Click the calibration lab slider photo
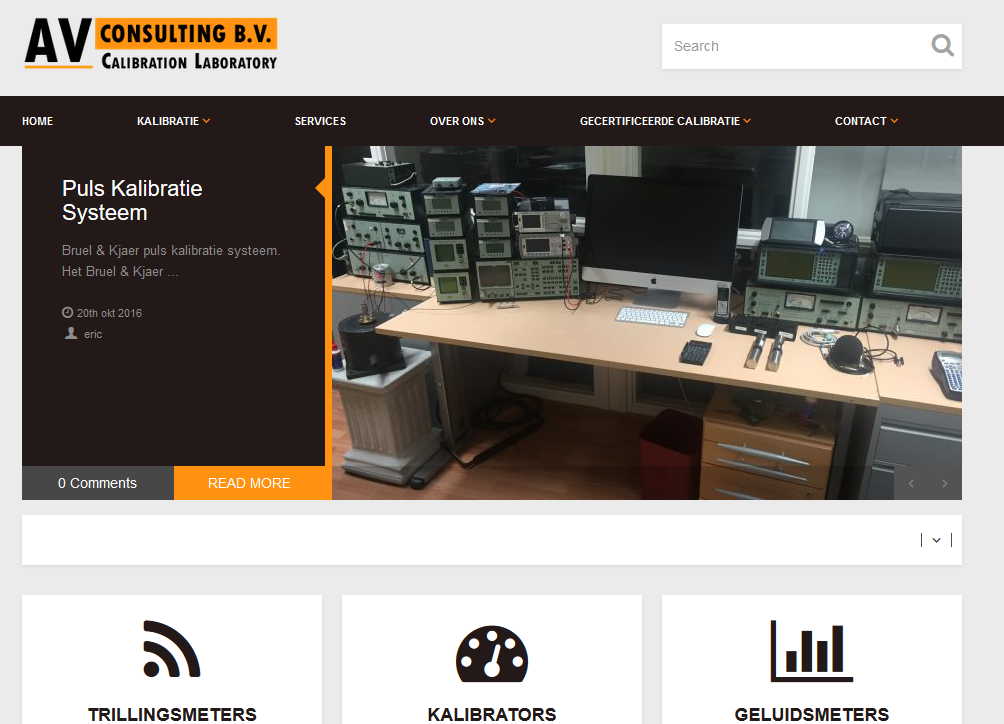This screenshot has width=1004, height=724. [647, 323]
